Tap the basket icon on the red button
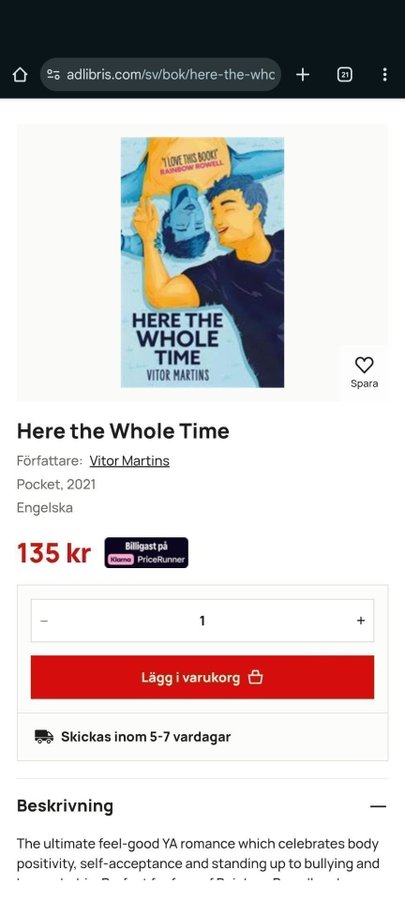 [255, 677]
